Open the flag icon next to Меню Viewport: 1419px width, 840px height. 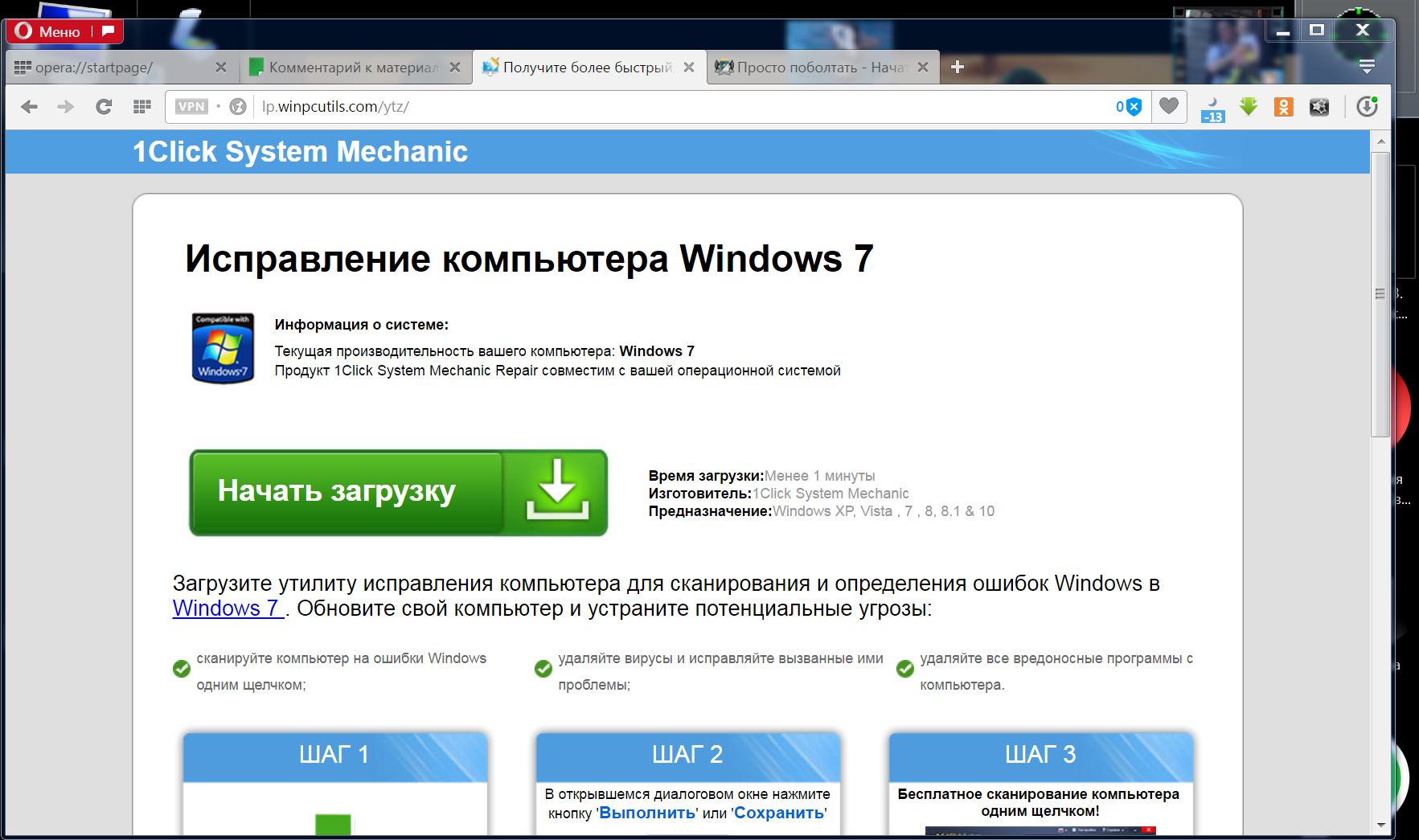click(x=108, y=31)
